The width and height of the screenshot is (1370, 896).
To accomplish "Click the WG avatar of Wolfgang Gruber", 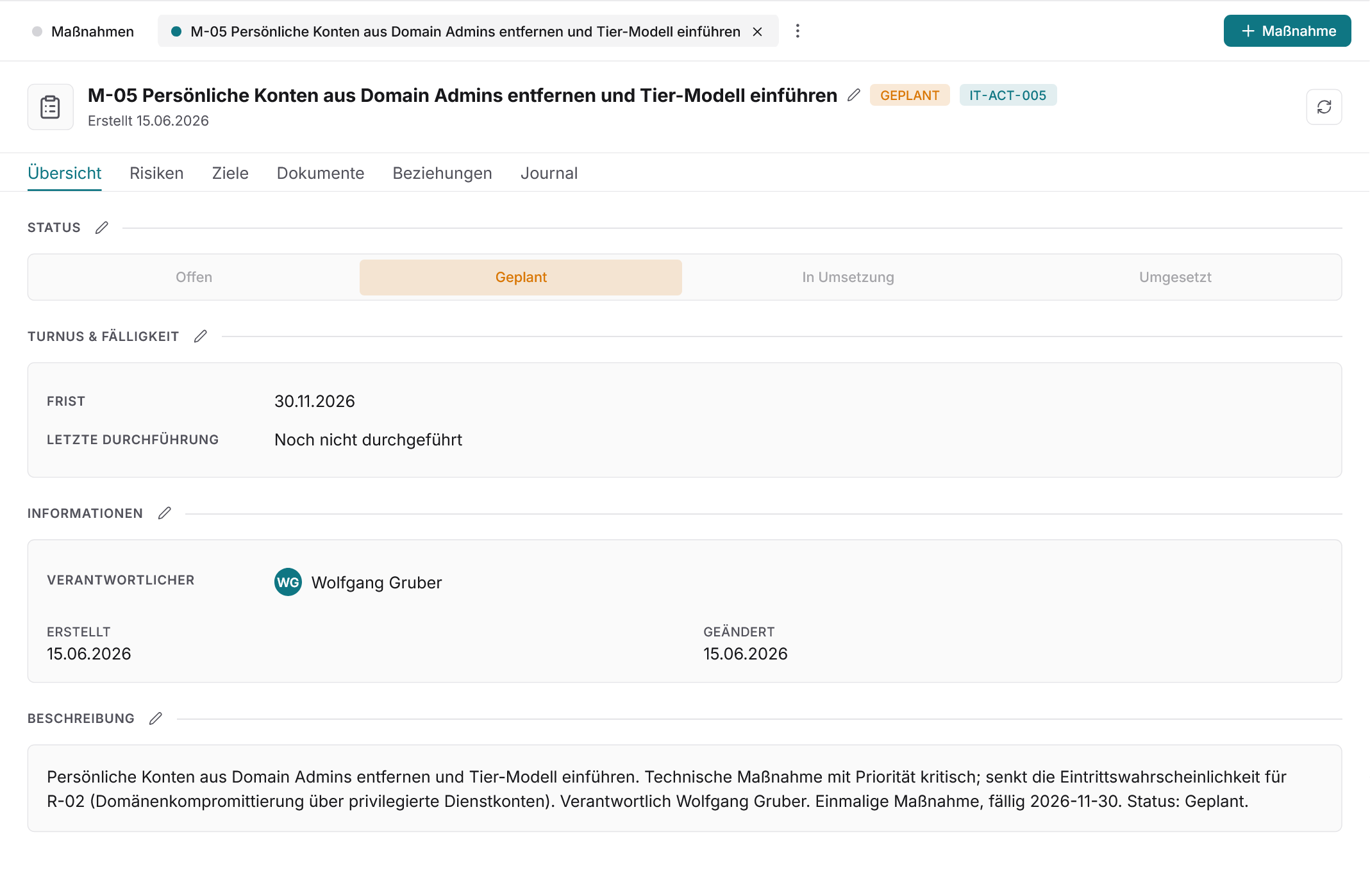I will coord(288,582).
